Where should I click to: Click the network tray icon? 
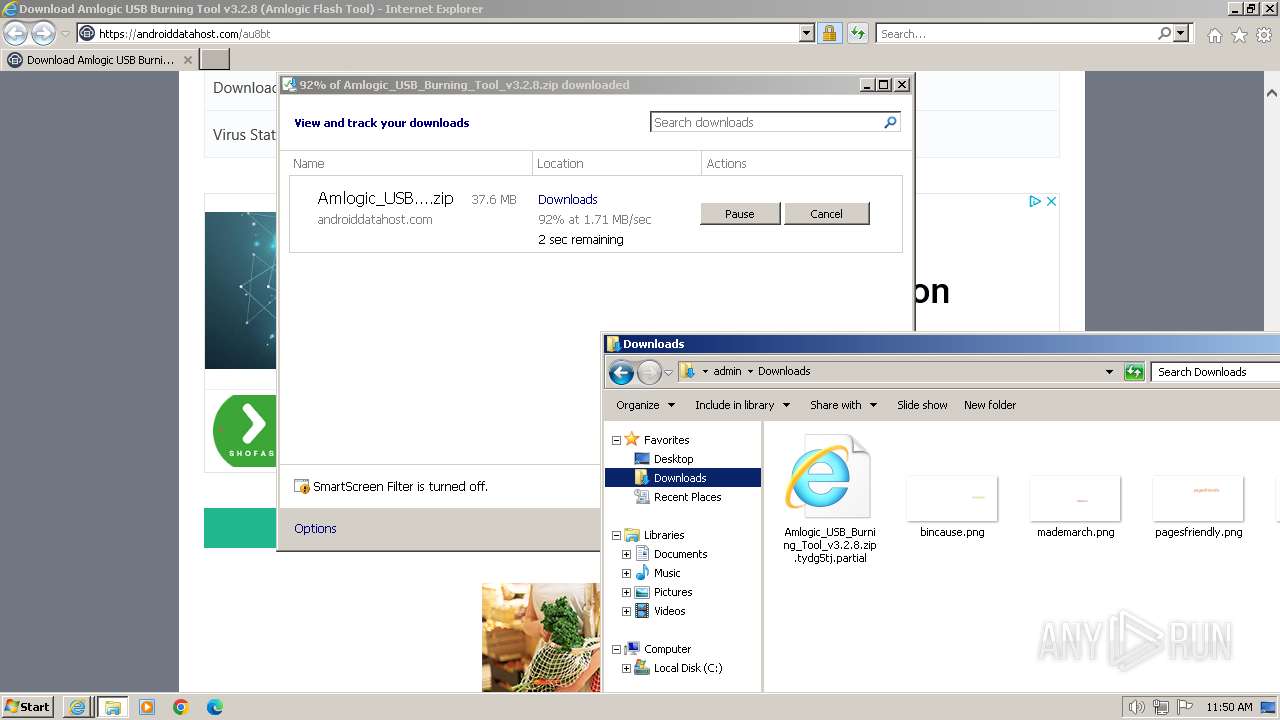pos(1161,707)
